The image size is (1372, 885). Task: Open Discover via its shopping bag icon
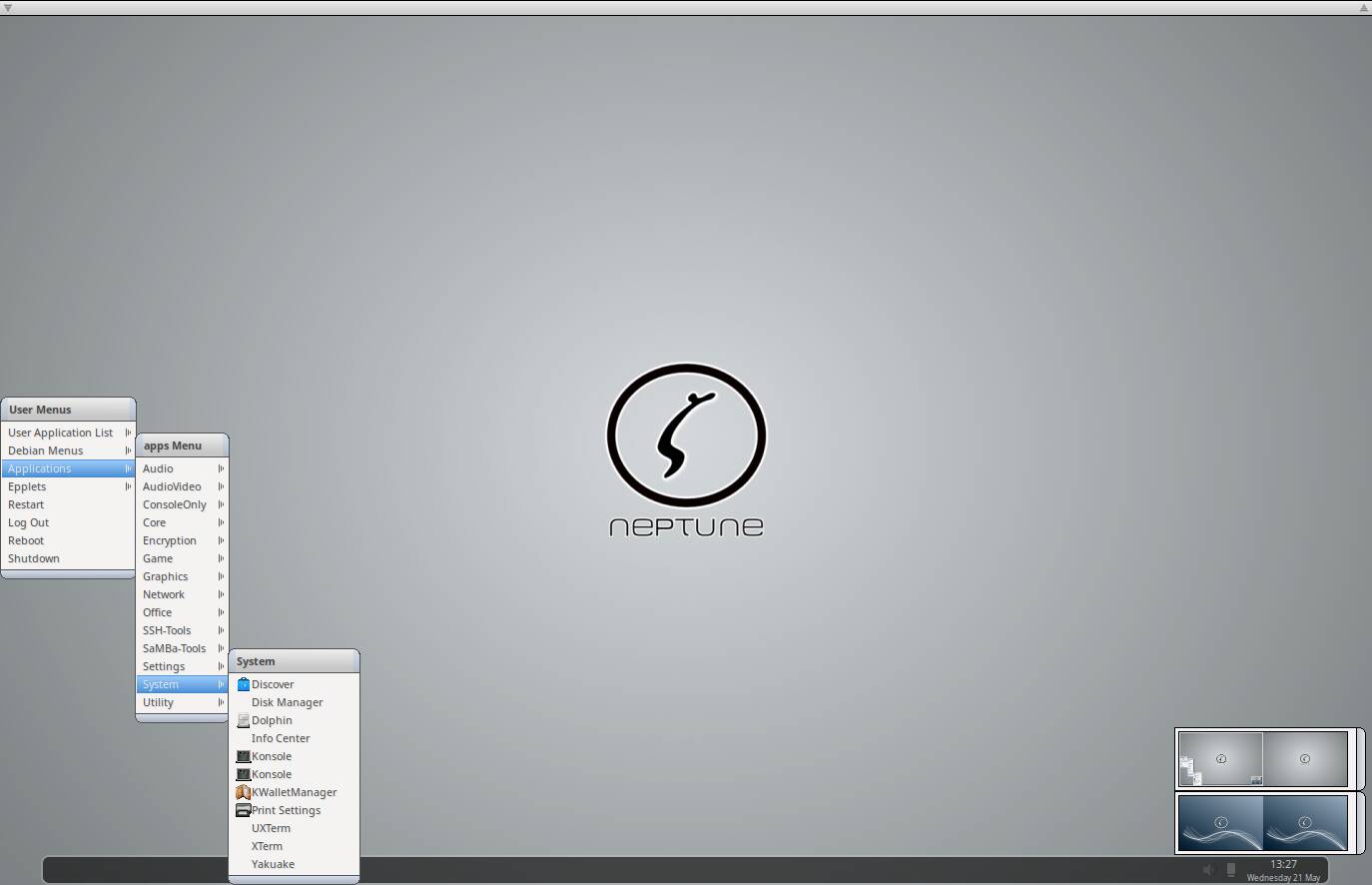pos(243,684)
